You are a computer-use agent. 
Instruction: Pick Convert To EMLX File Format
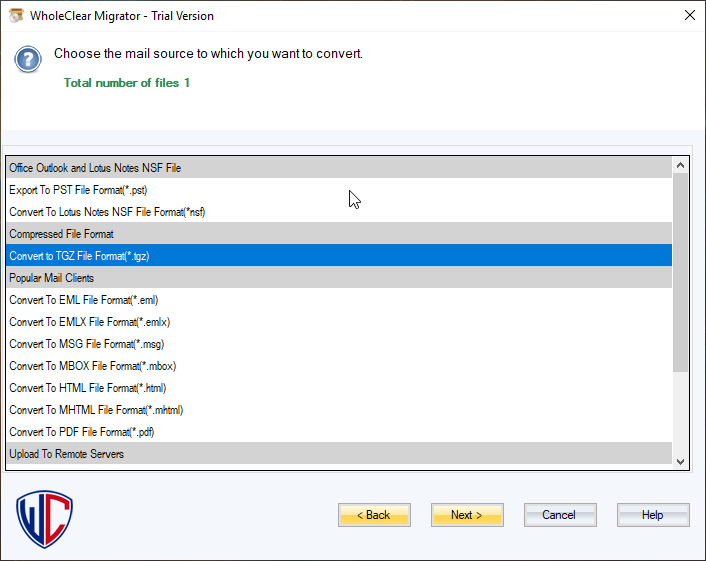[339, 322]
